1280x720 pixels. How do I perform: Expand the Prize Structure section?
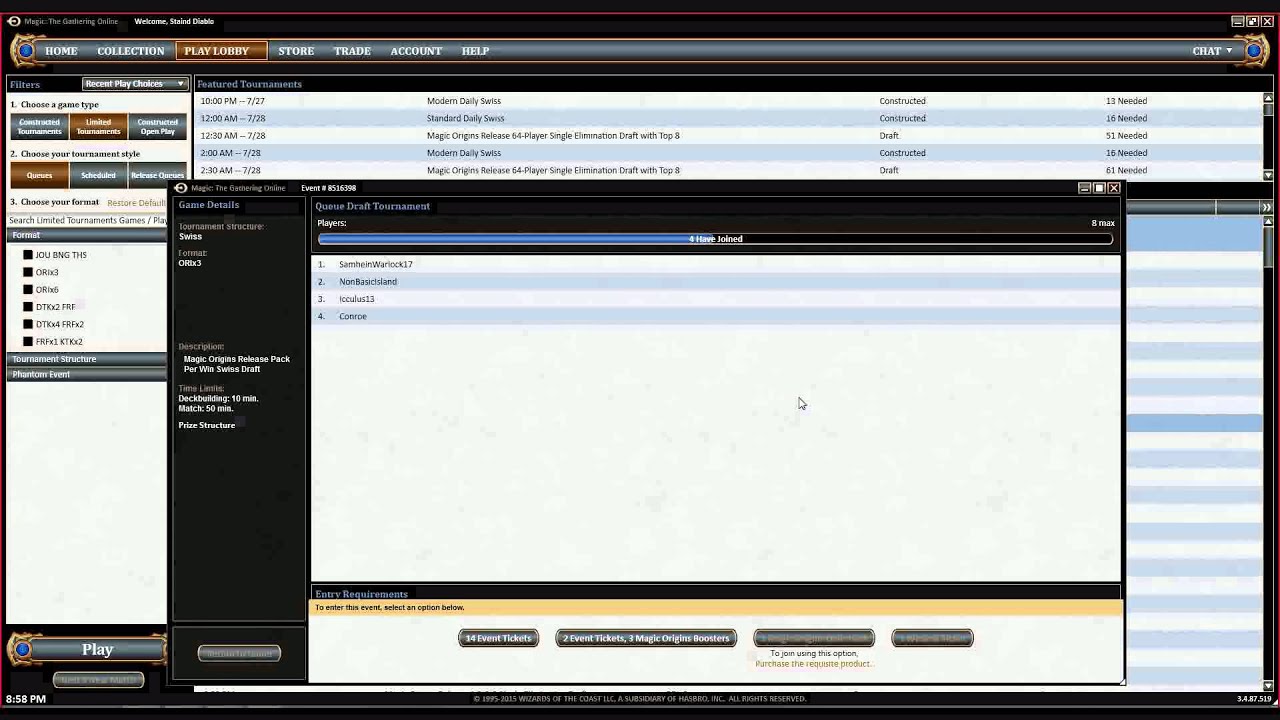pyautogui.click(x=207, y=425)
